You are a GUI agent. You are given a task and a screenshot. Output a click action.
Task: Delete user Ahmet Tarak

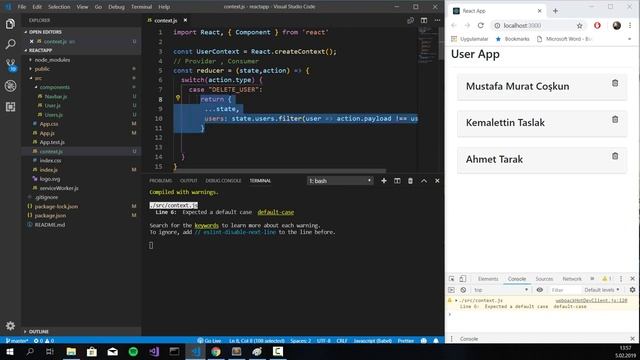click(615, 156)
